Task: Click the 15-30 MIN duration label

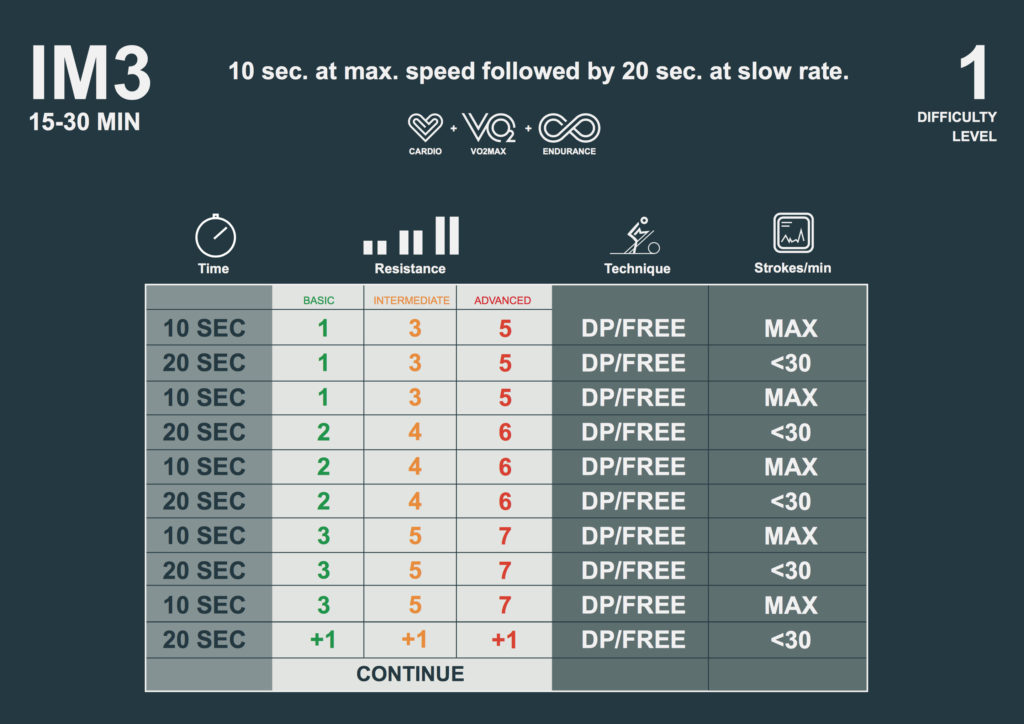Action: tap(84, 124)
